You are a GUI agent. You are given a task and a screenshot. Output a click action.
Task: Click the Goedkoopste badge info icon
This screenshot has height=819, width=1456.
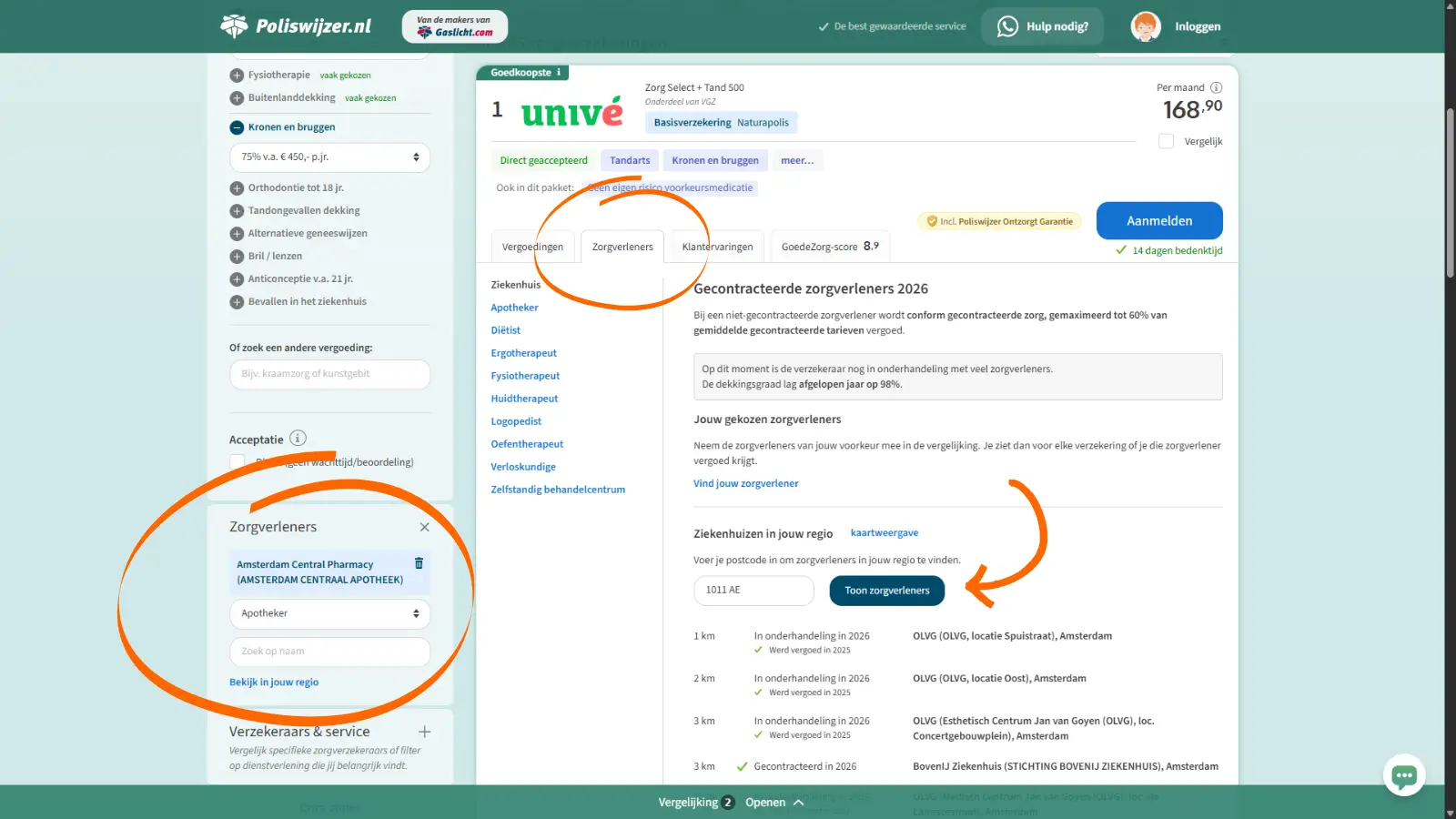click(x=559, y=72)
